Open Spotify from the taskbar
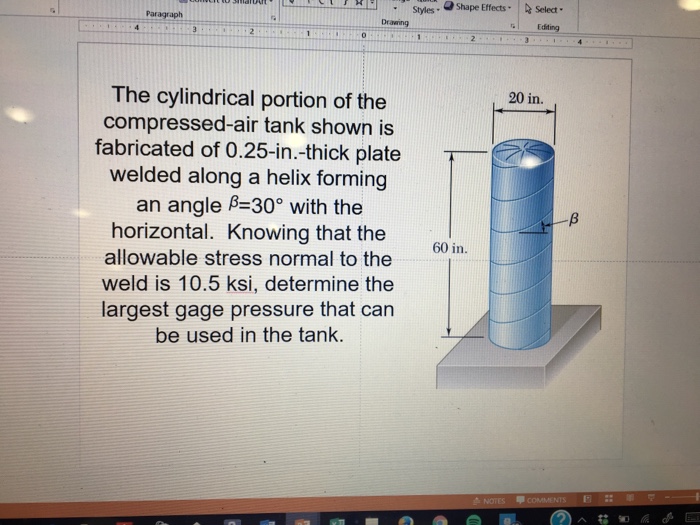The height and width of the screenshot is (525, 700). (474, 521)
